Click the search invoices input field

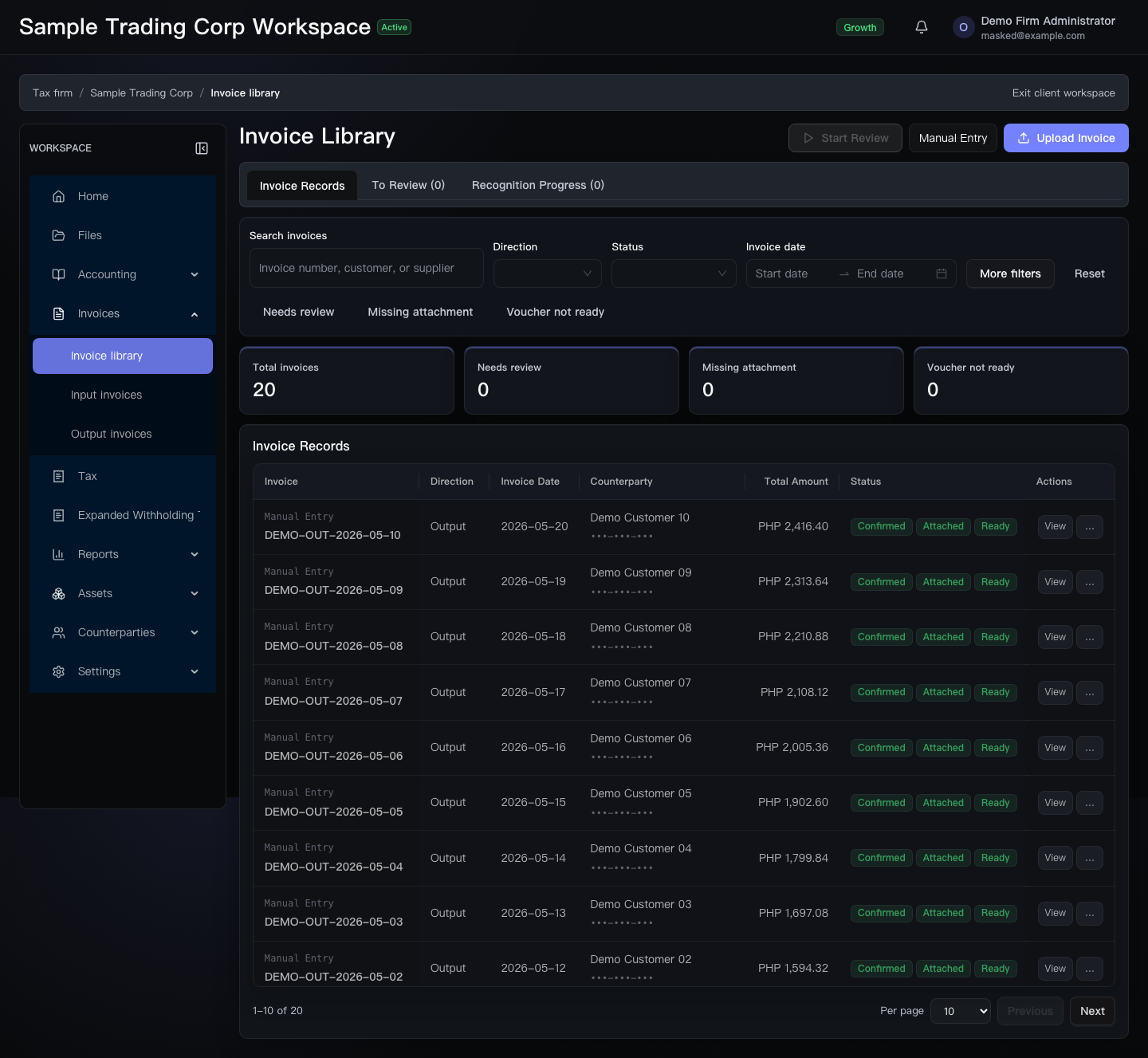pyautogui.click(x=367, y=268)
